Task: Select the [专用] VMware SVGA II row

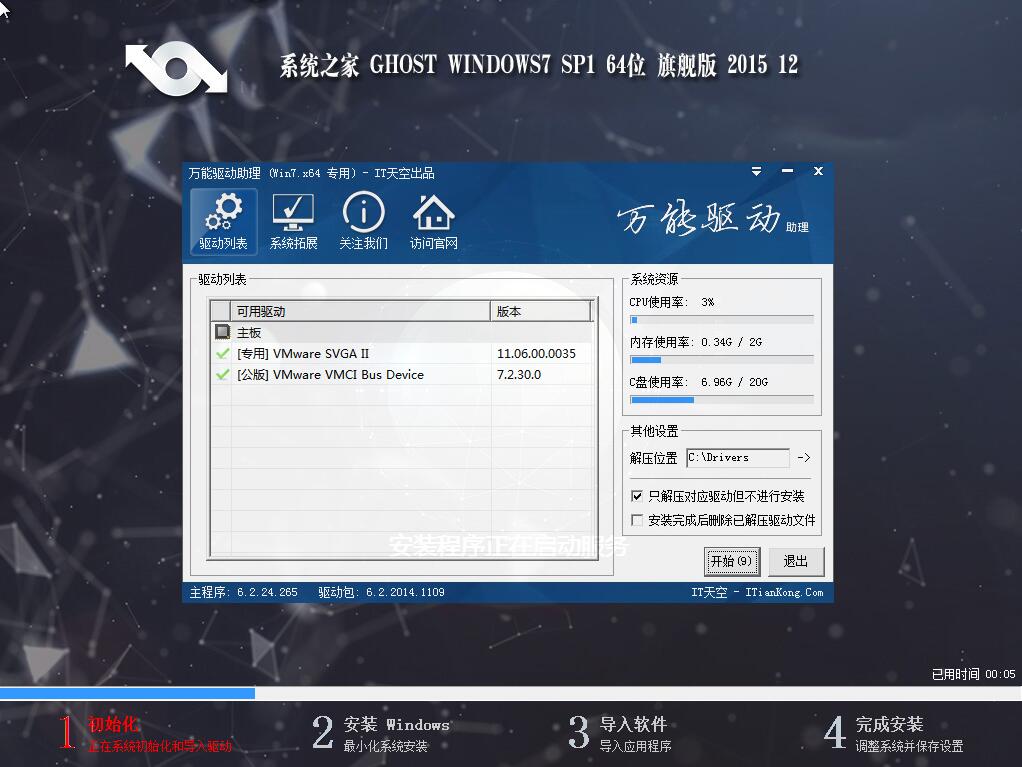Action: click(402, 354)
